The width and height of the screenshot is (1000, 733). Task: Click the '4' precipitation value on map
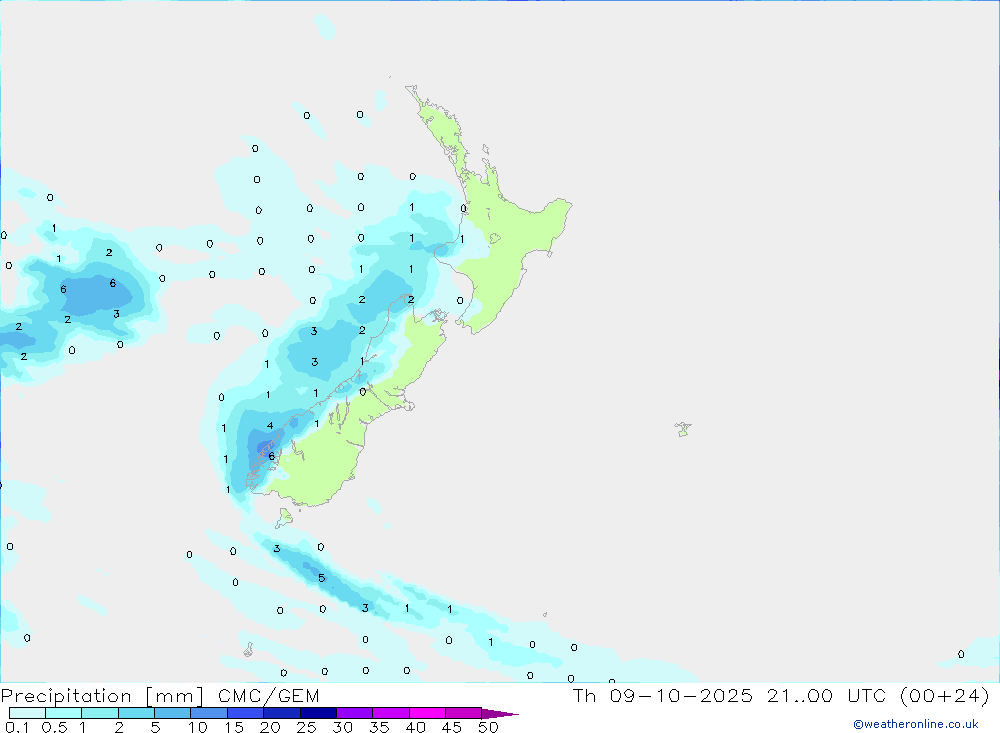tap(270, 426)
